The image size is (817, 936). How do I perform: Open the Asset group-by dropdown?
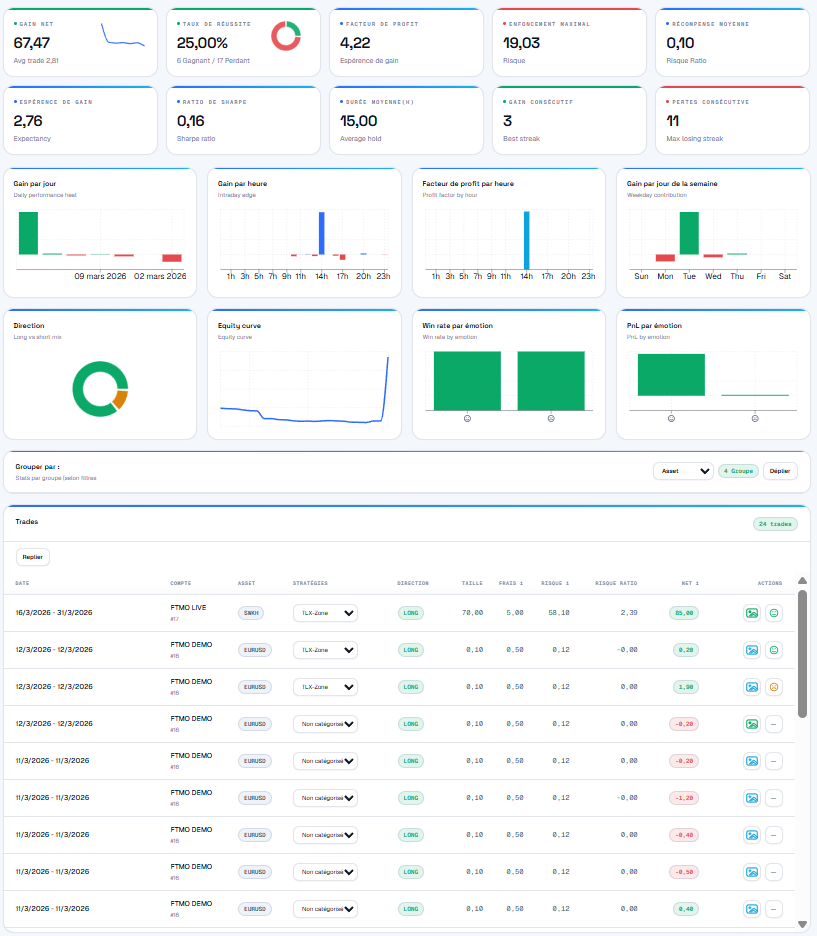pyautogui.click(x=683, y=471)
